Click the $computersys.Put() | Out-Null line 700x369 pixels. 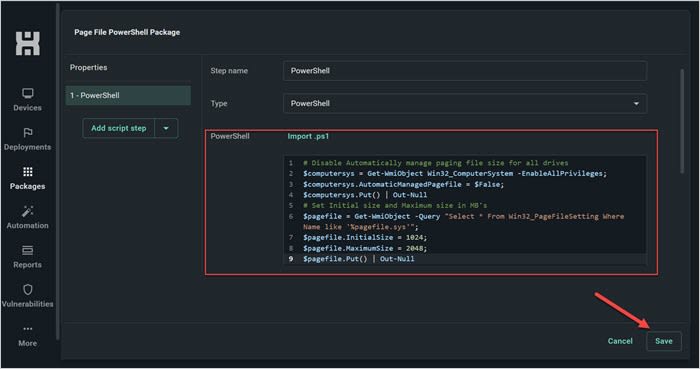[x=365, y=195]
